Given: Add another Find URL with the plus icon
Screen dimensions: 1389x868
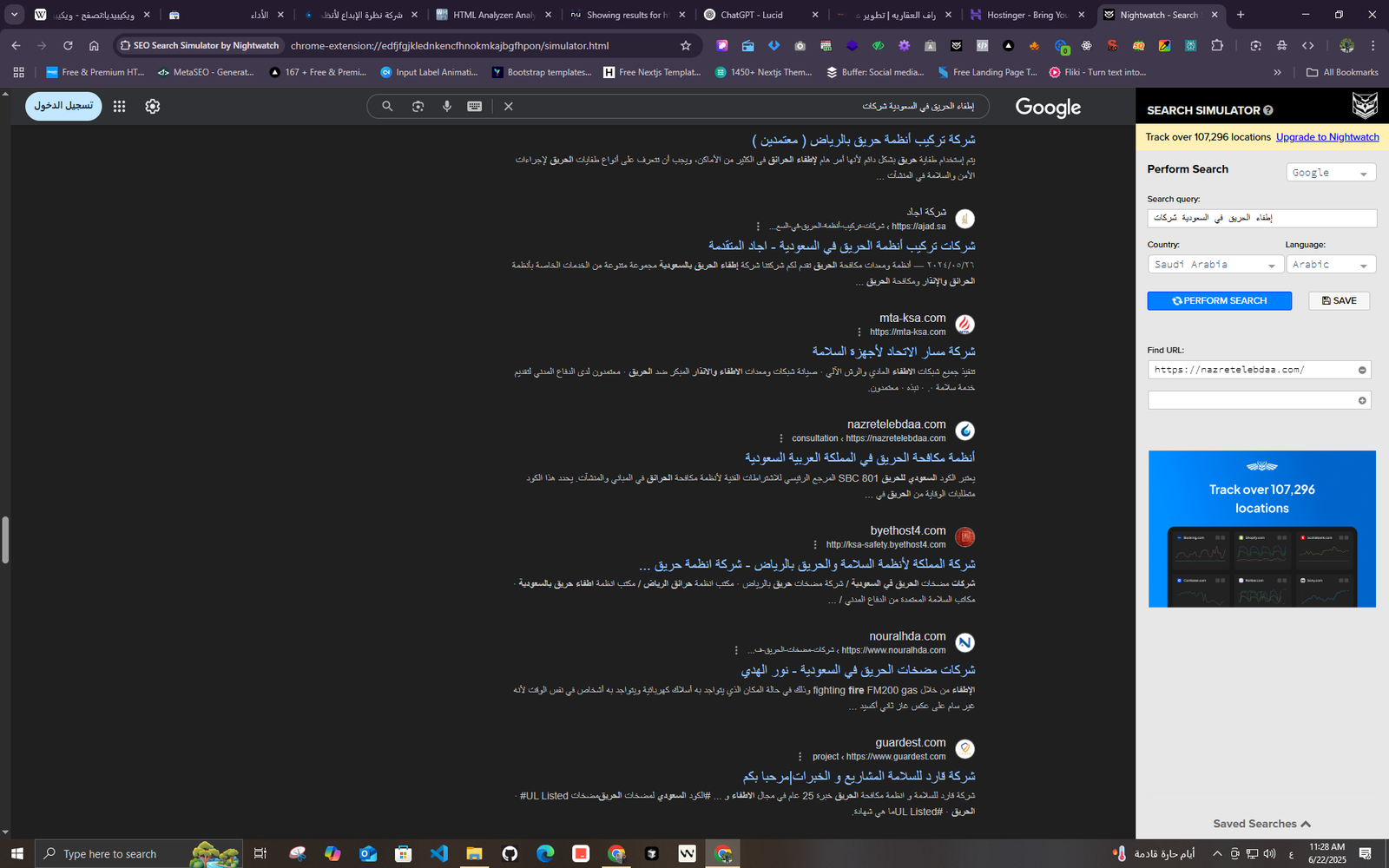Looking at the screenshot, I should [1362, 400].
